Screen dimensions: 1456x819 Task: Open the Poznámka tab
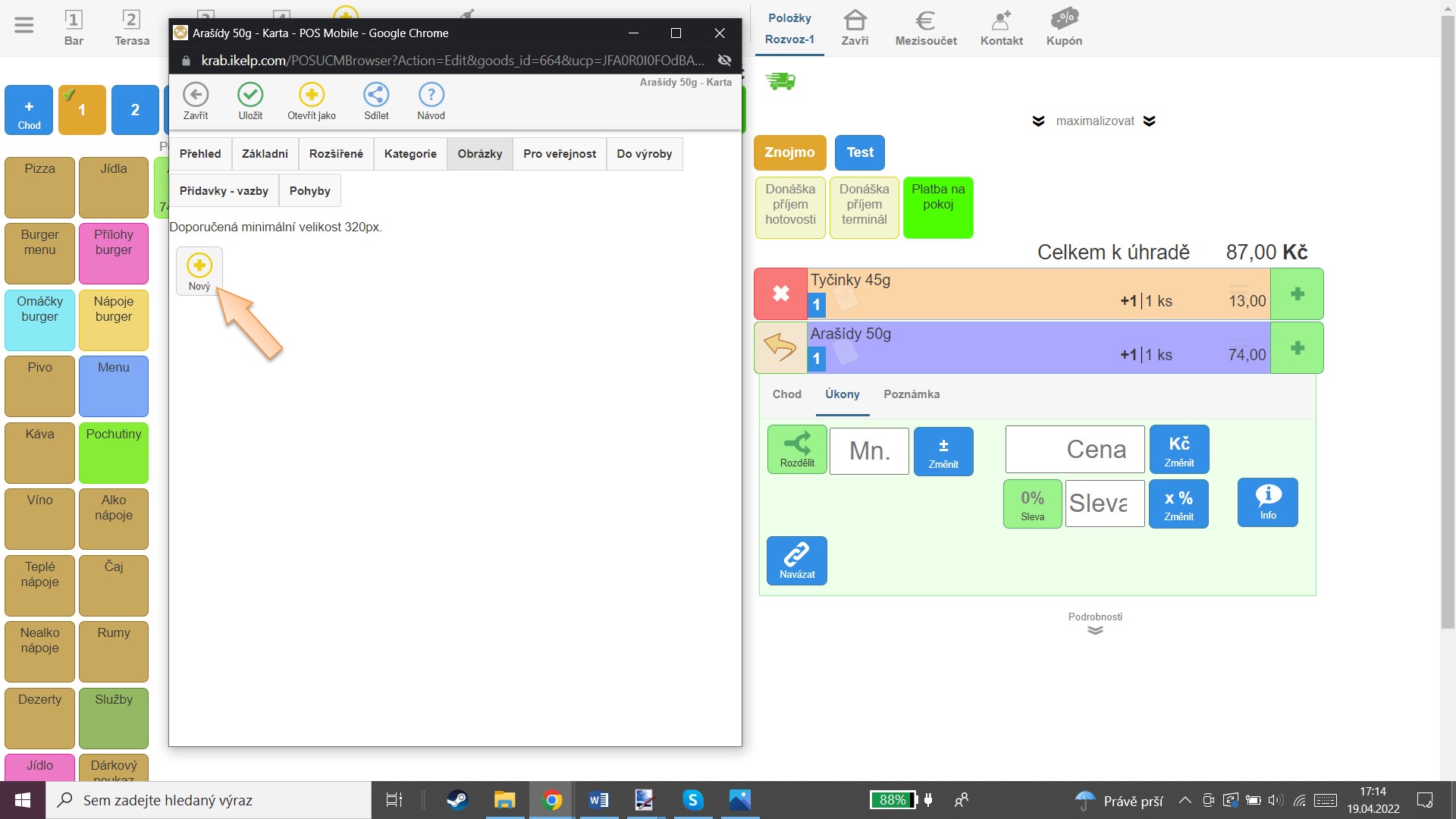[911, 394]
